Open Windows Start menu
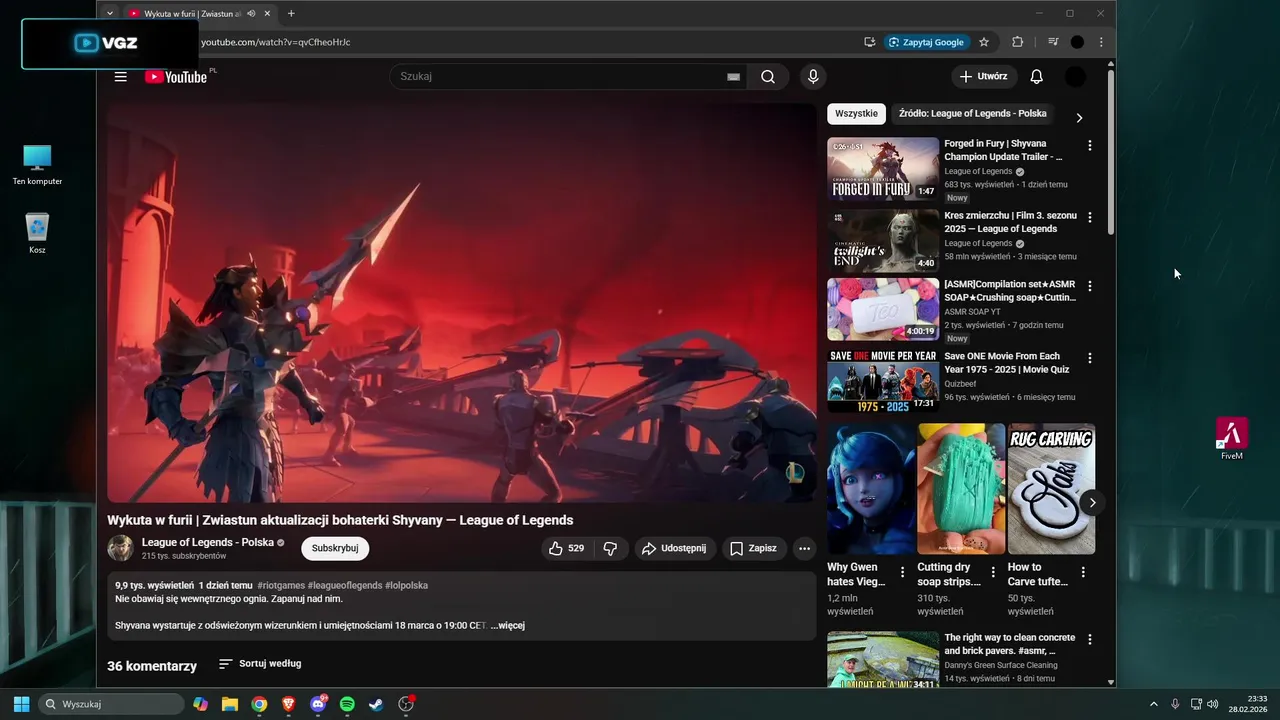Viewport: 1280px width, 720px height. coord(21,704)
